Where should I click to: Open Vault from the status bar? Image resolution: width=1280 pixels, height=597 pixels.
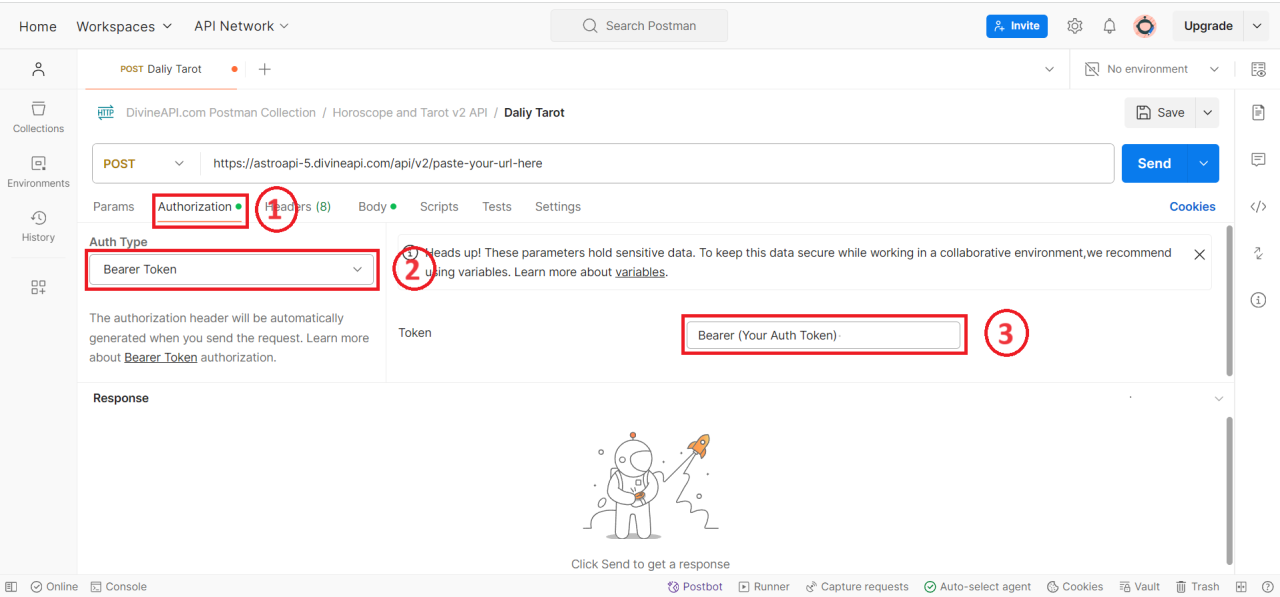(1139, 587)
